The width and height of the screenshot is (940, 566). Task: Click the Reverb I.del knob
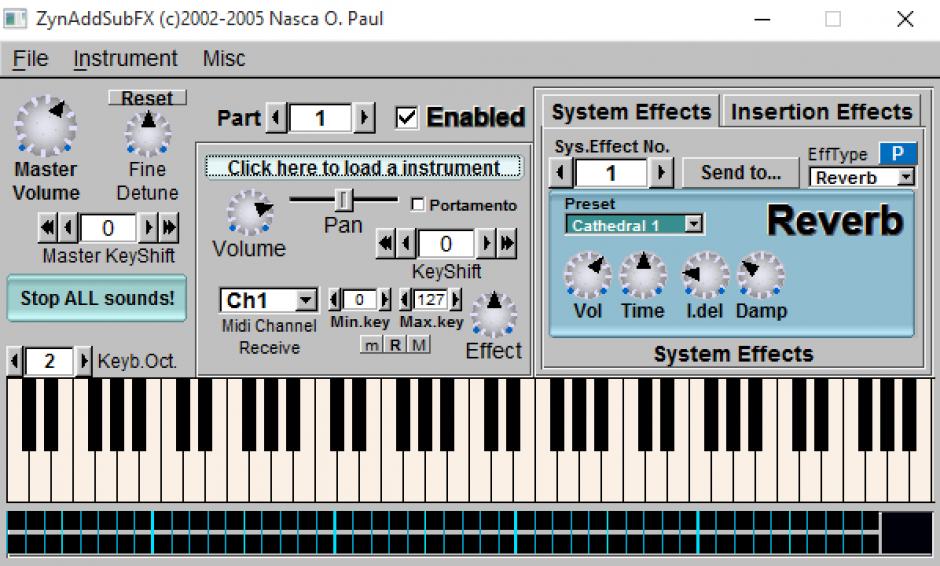(x=705, y=275)
